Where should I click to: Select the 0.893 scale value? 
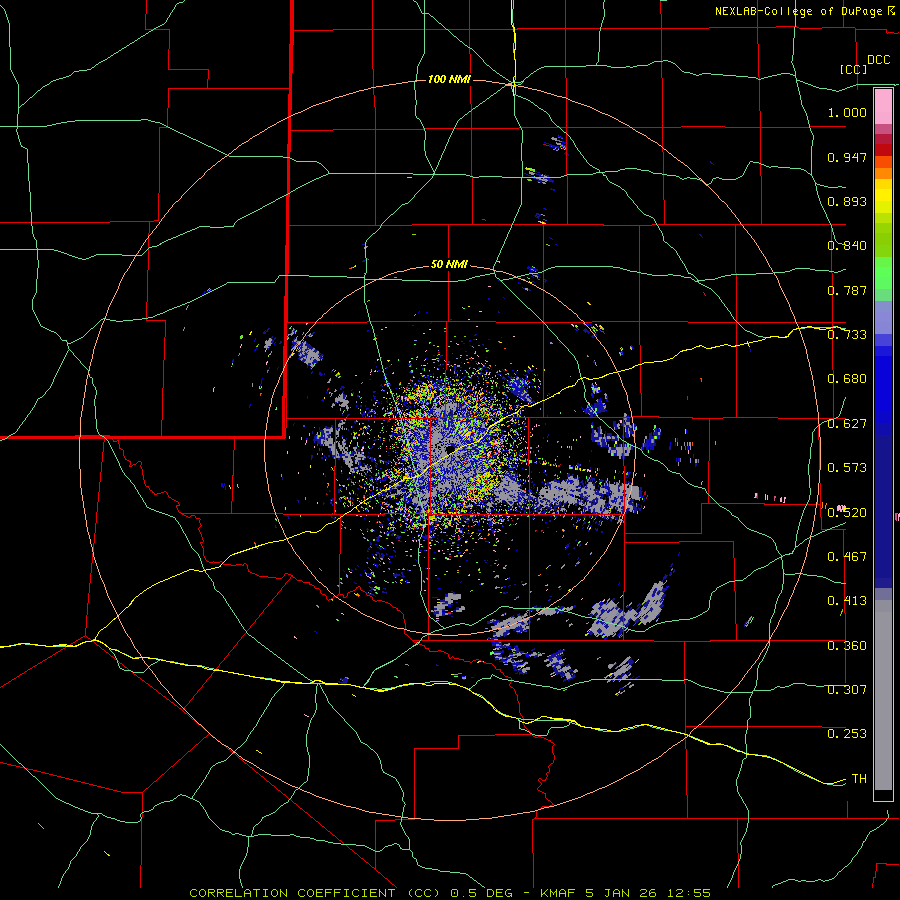coord(847,201)
